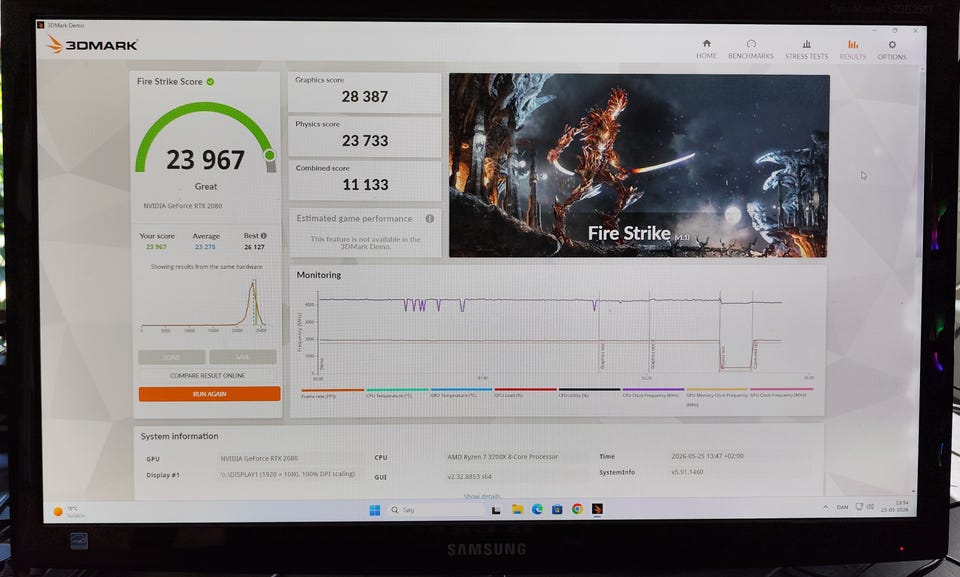
Task: Open the Benchmarks tab
Action: tap(751, 50)
